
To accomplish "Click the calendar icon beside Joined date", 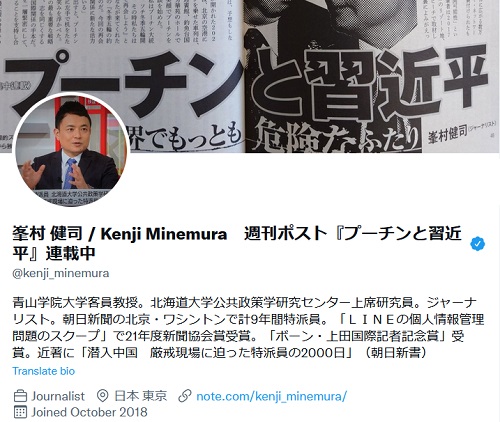I will point(20,412).
